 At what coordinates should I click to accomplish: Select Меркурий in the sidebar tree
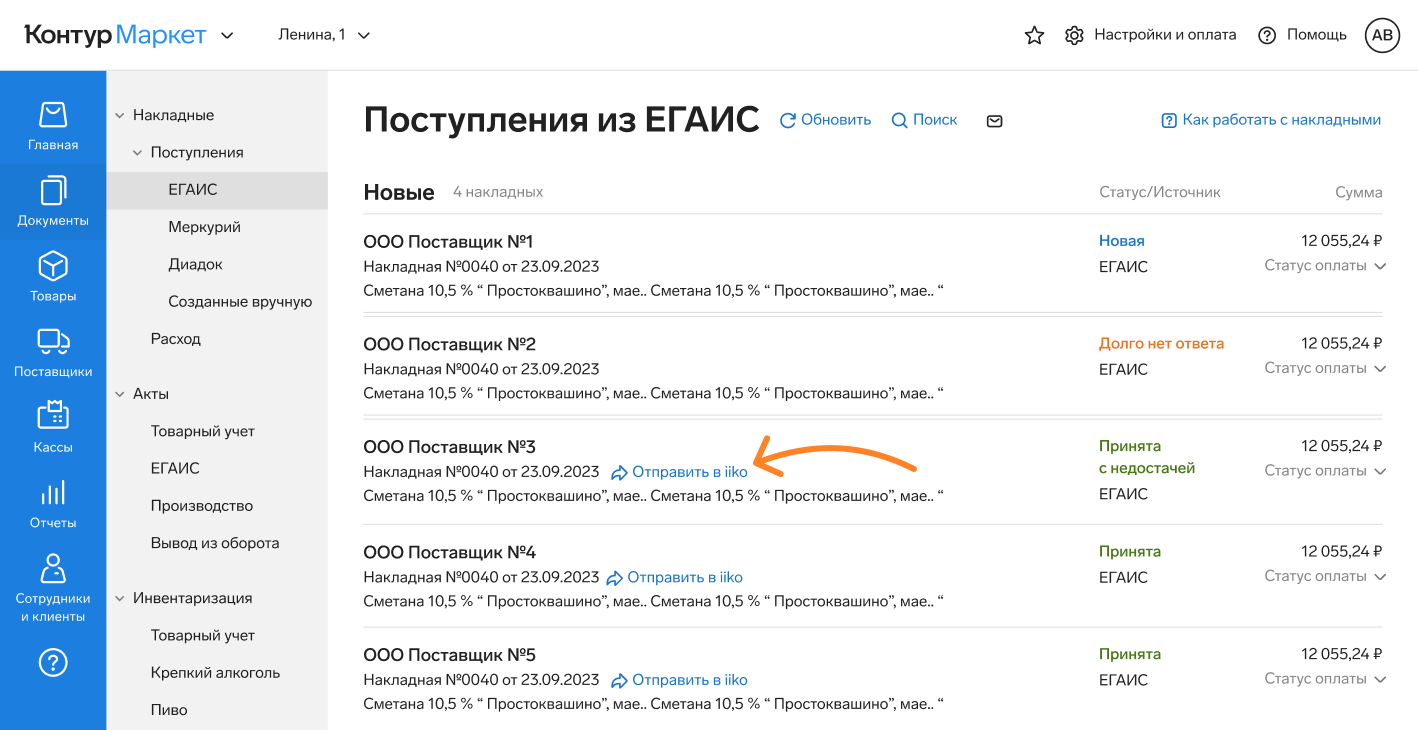(204, 227)
